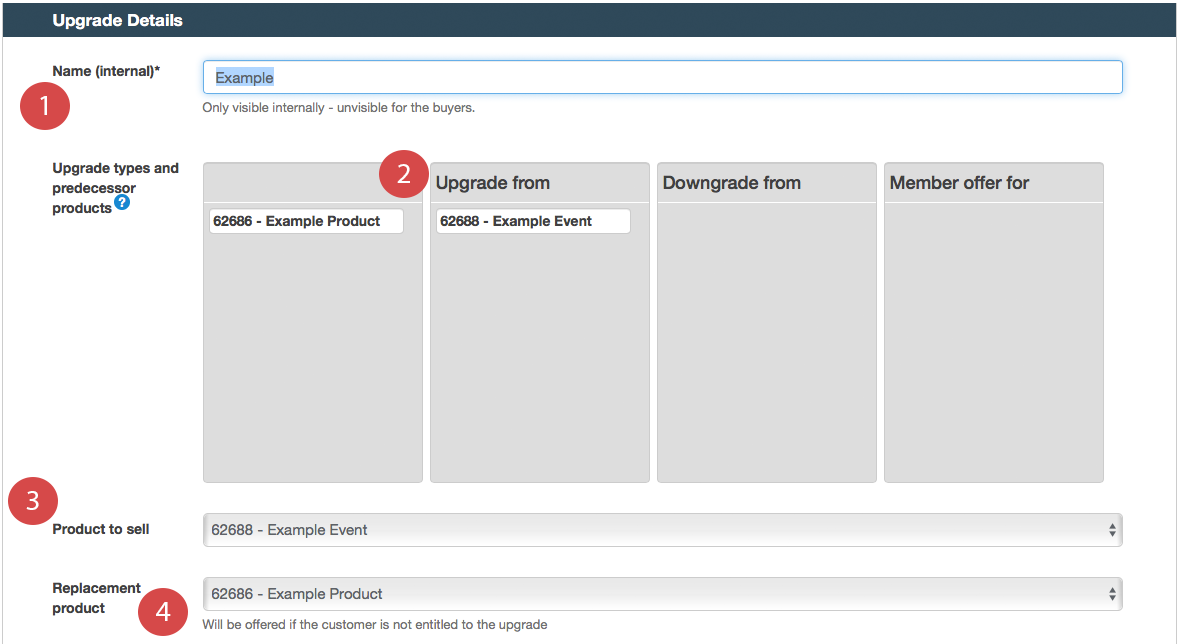This screenshot has width=1180, height=644.
Task: Click the blue help question mark icon
Action: point(122,202)
